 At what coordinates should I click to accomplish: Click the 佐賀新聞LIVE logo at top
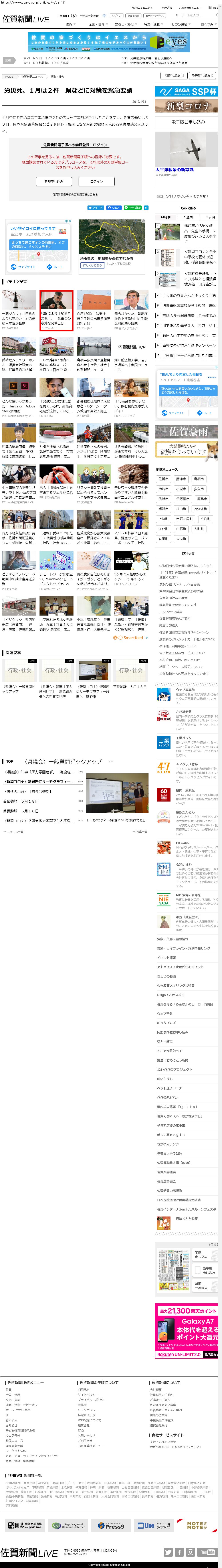pos(26,20)
